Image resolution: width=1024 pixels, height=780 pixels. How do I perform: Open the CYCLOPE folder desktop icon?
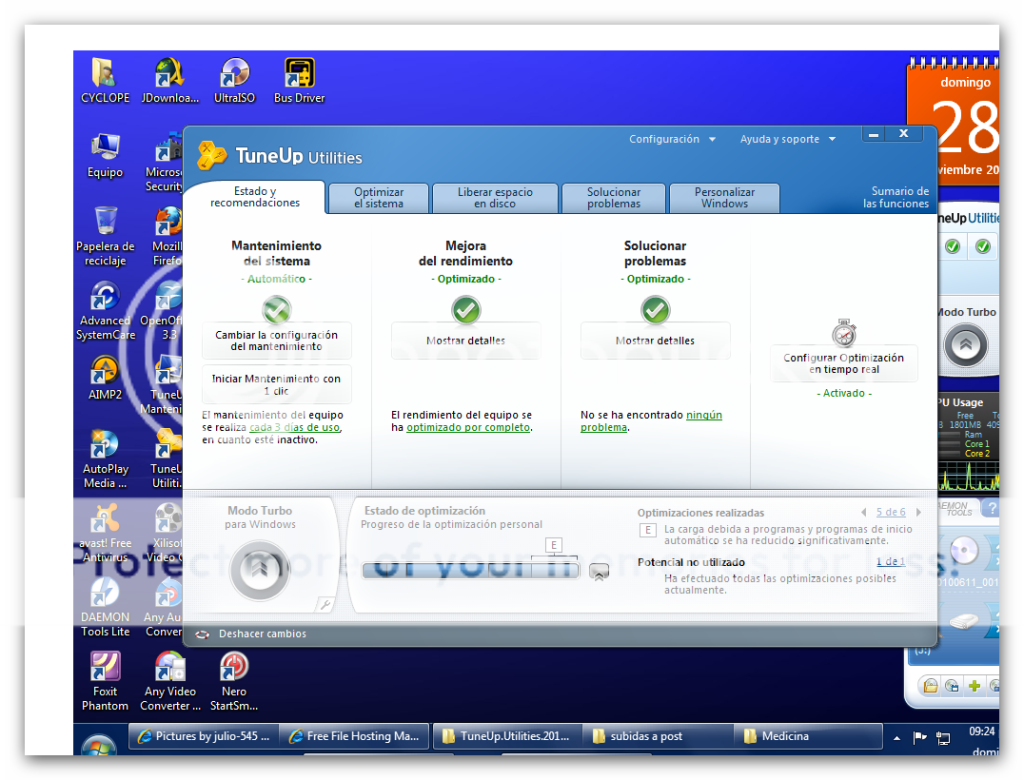pyautogui.click(x=104, y=81)
